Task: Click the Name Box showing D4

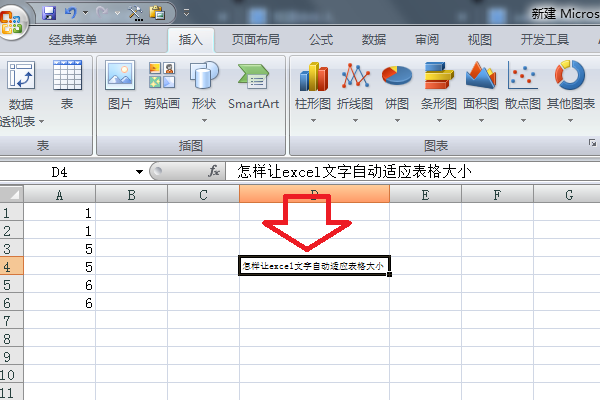Action: (66, 172)
